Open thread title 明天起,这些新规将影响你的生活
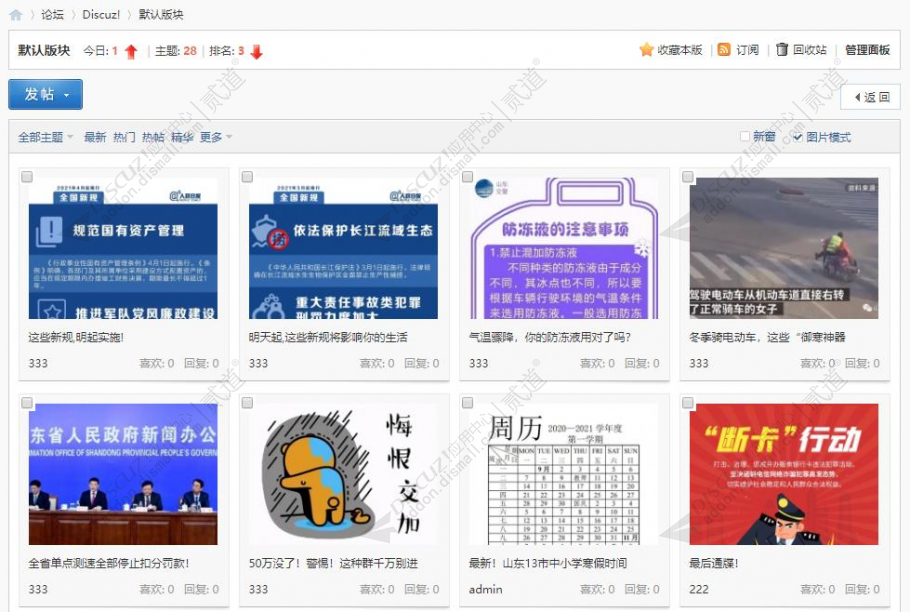910x612 pixels. pyautogui.click(x=328, y=338)
